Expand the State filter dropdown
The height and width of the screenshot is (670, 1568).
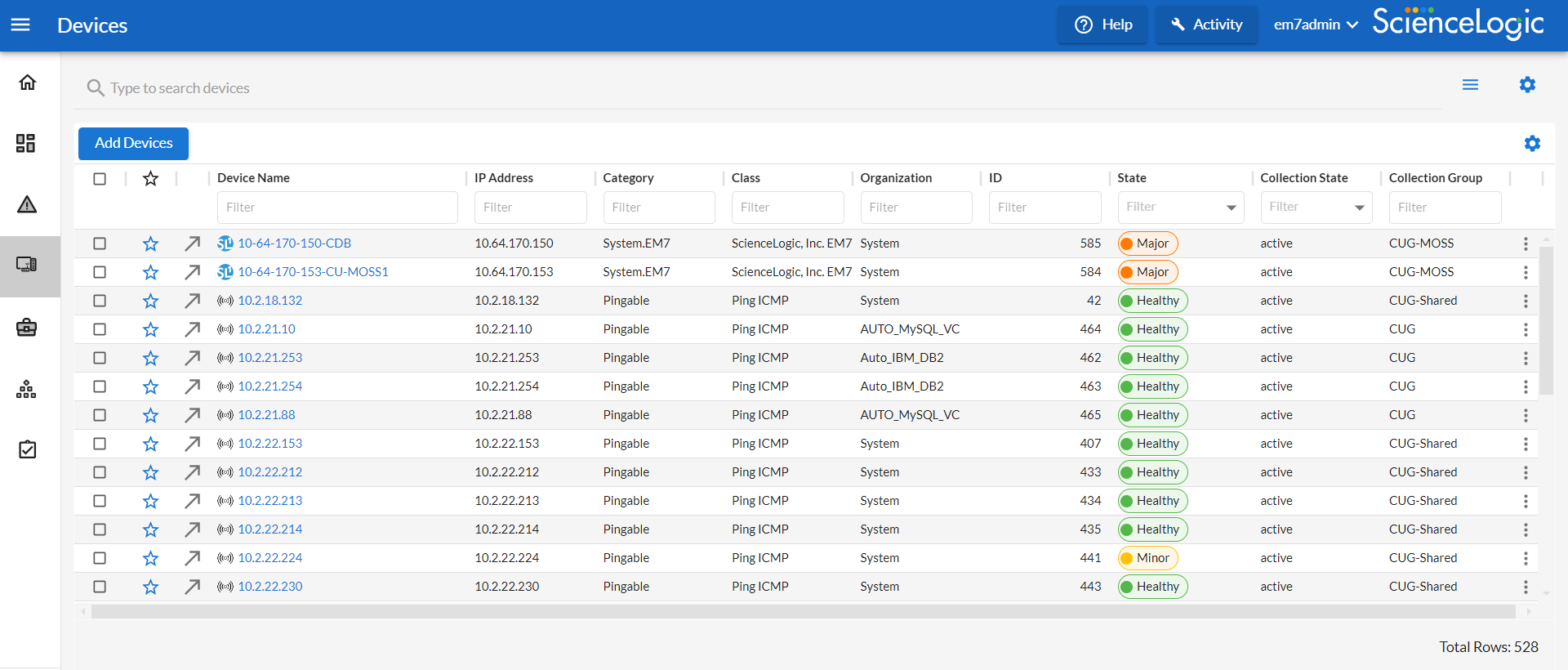point(1230,208)
